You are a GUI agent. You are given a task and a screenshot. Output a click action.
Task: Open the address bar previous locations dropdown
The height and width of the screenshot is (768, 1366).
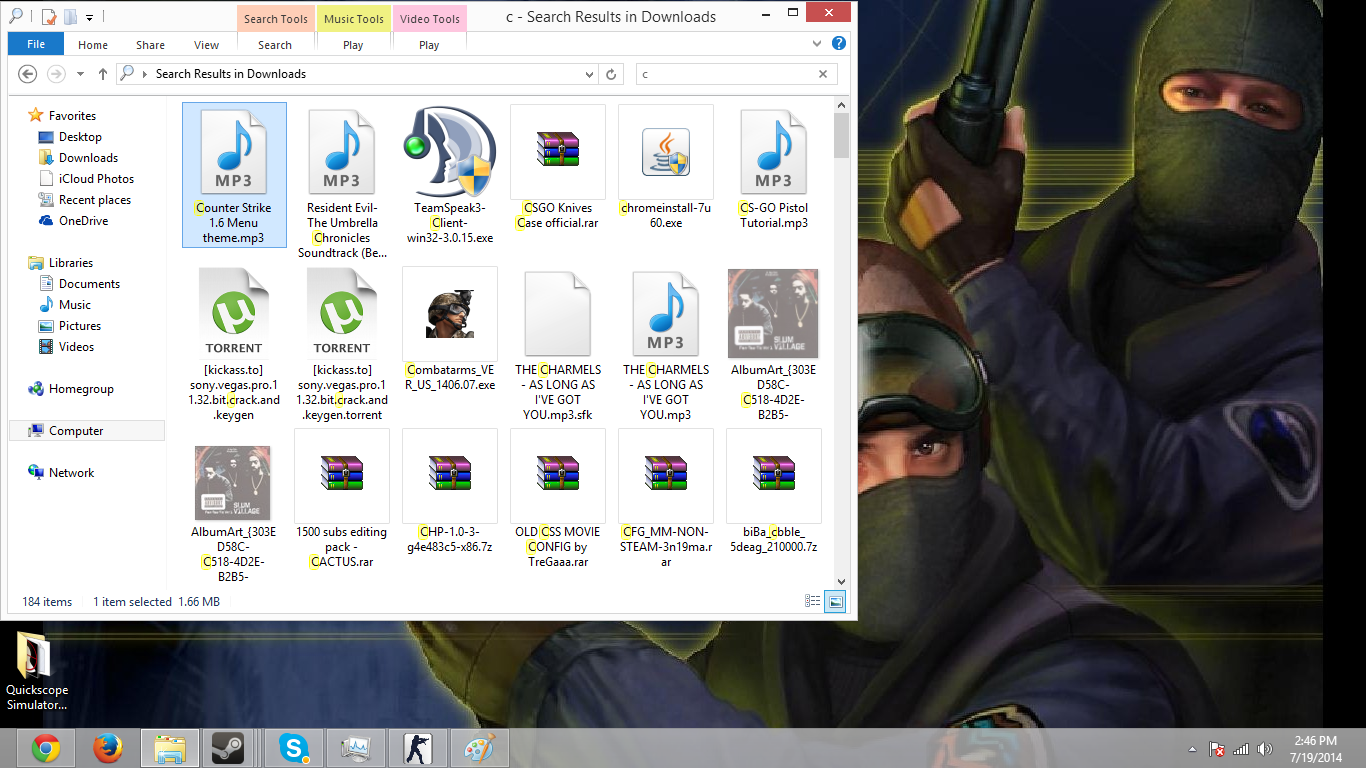[x=589, y=74]
